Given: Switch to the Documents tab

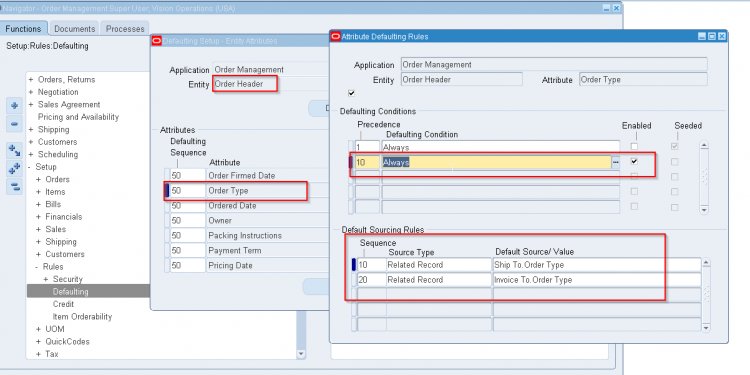Looking at the screenshot, I should [75, 29].
